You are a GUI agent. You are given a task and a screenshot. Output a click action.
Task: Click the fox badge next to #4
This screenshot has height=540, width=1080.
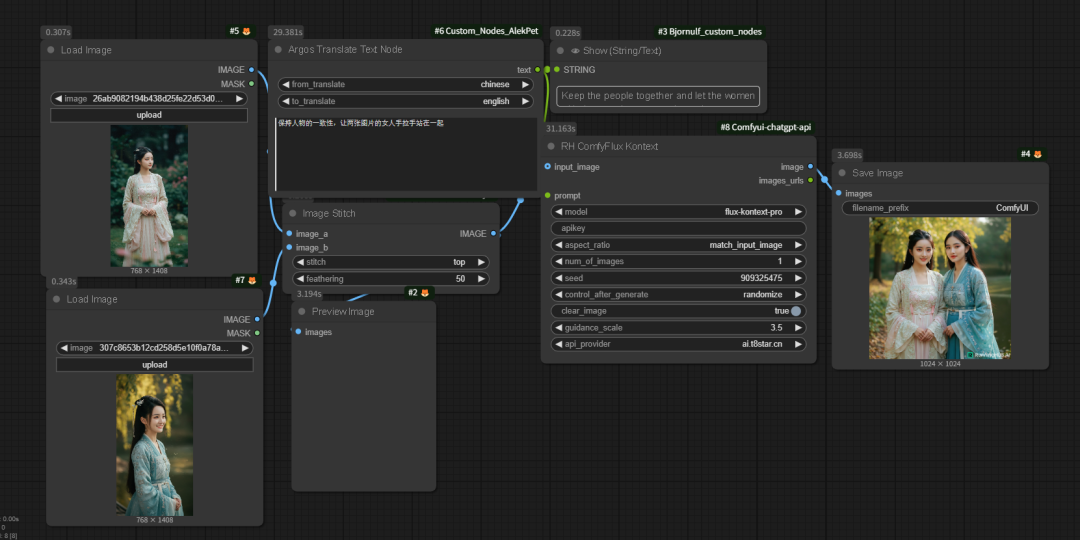coord(1037,154)
